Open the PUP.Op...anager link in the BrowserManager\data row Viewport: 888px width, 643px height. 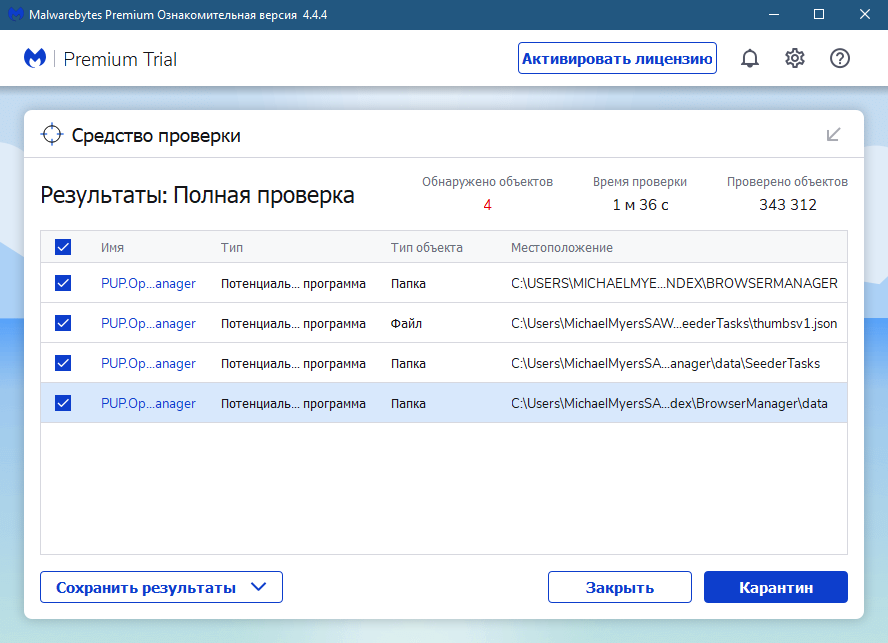tap(148, 403)
